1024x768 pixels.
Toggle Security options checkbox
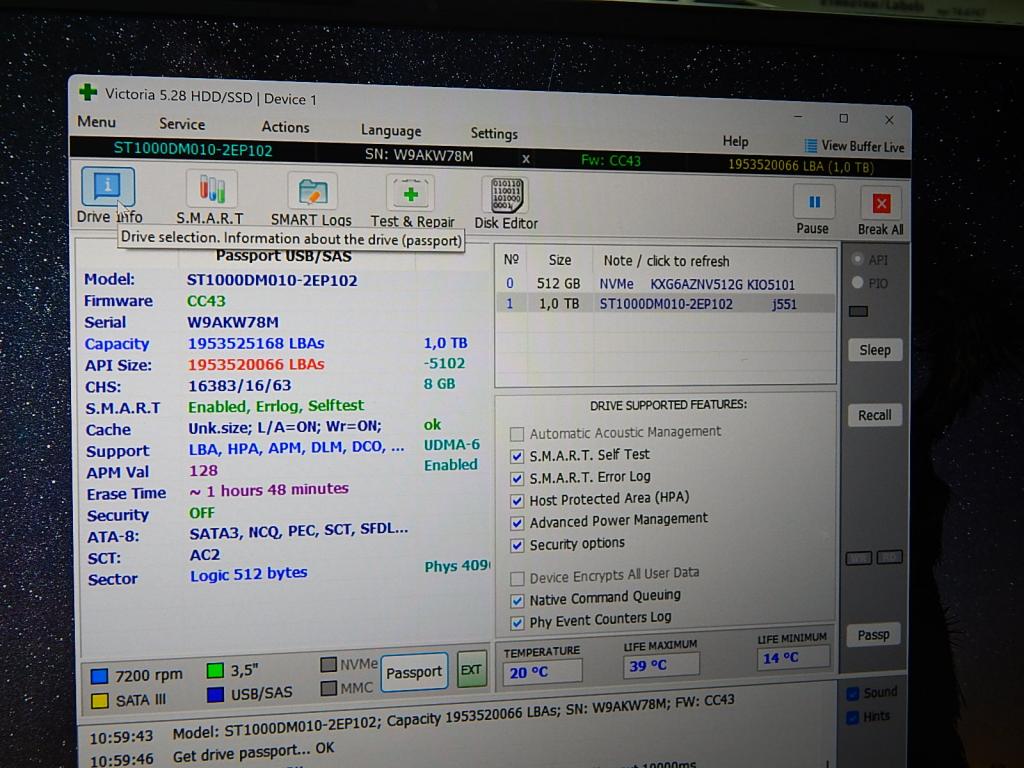click(517, 545)
